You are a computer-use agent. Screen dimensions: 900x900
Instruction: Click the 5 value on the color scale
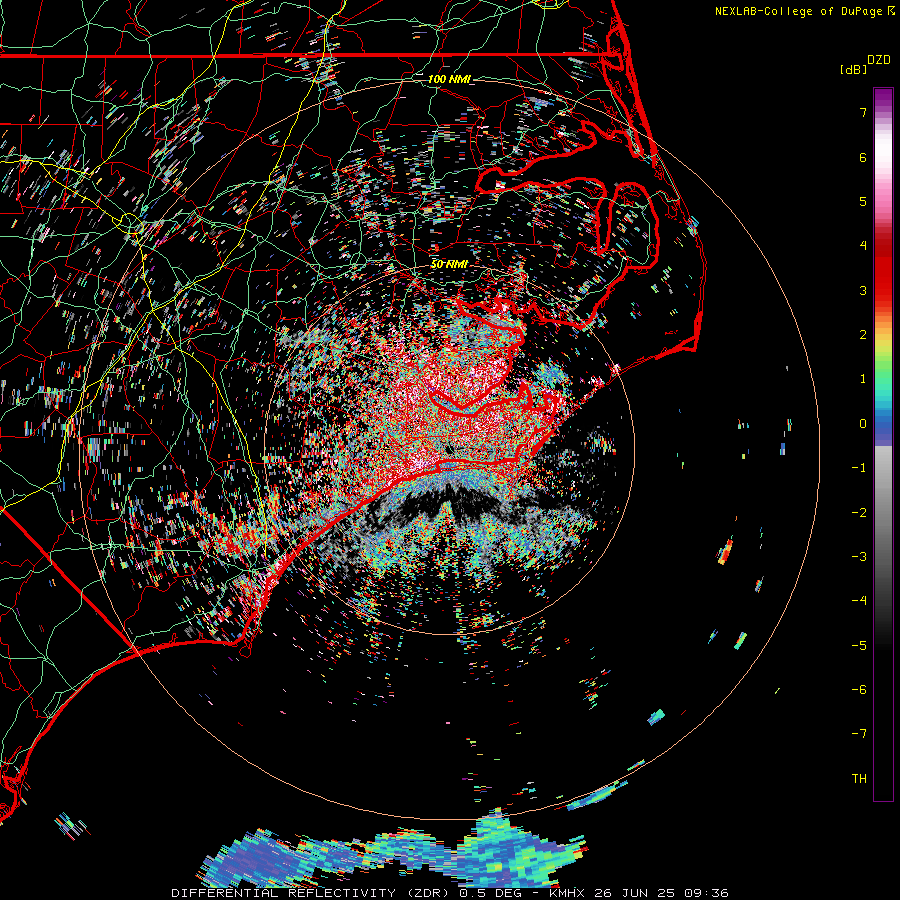[x=863, y=201]
